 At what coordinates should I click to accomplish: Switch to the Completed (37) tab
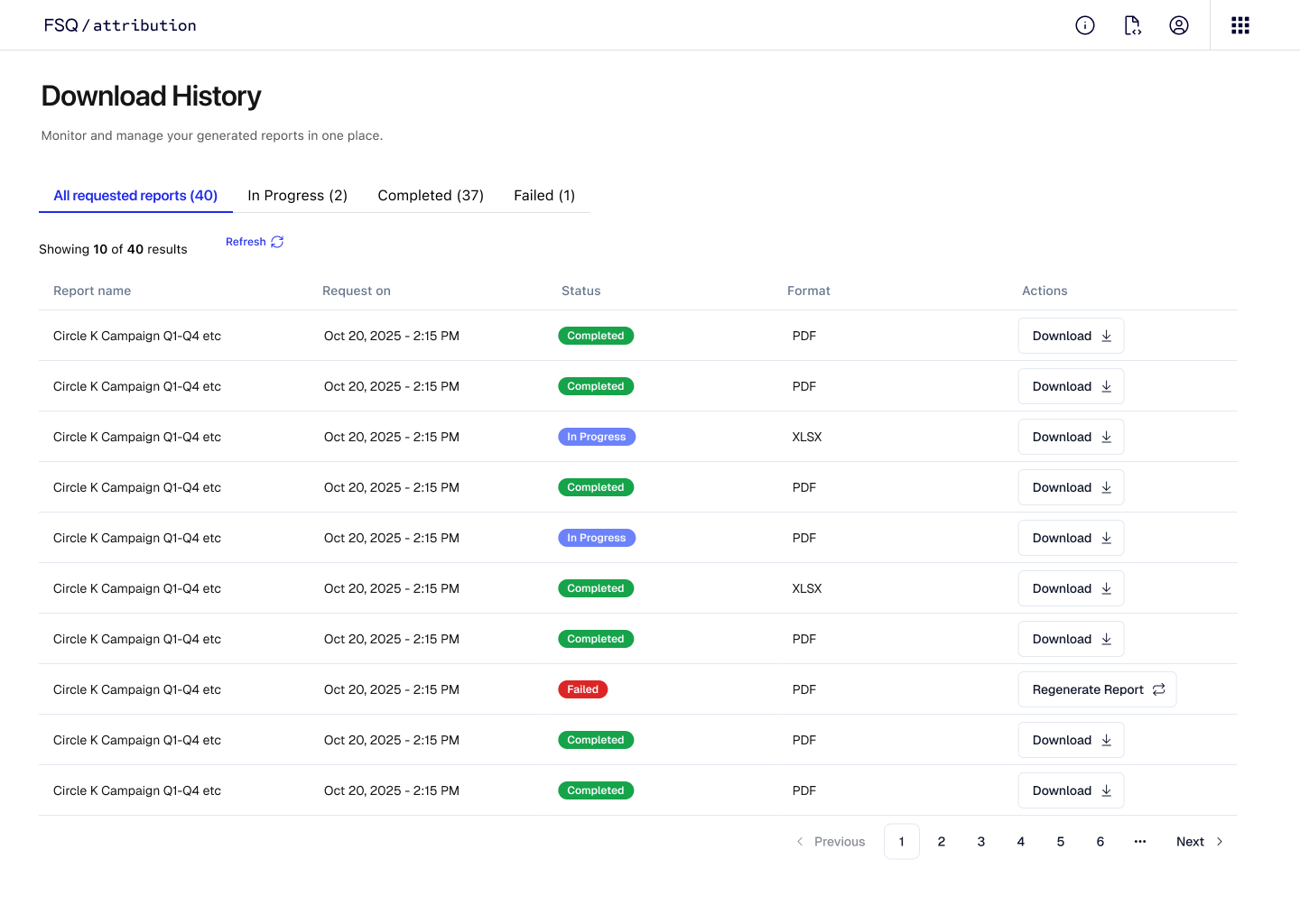(431, 196)
